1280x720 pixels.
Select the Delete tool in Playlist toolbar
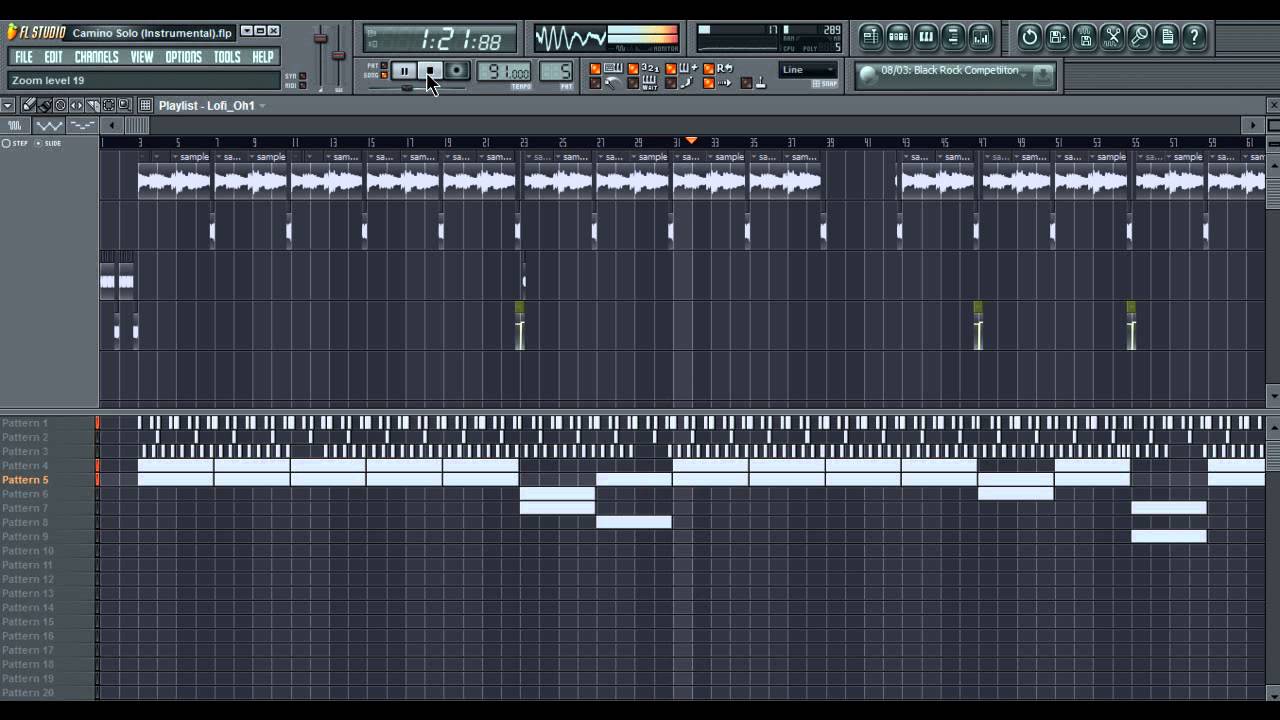(60, 105)
